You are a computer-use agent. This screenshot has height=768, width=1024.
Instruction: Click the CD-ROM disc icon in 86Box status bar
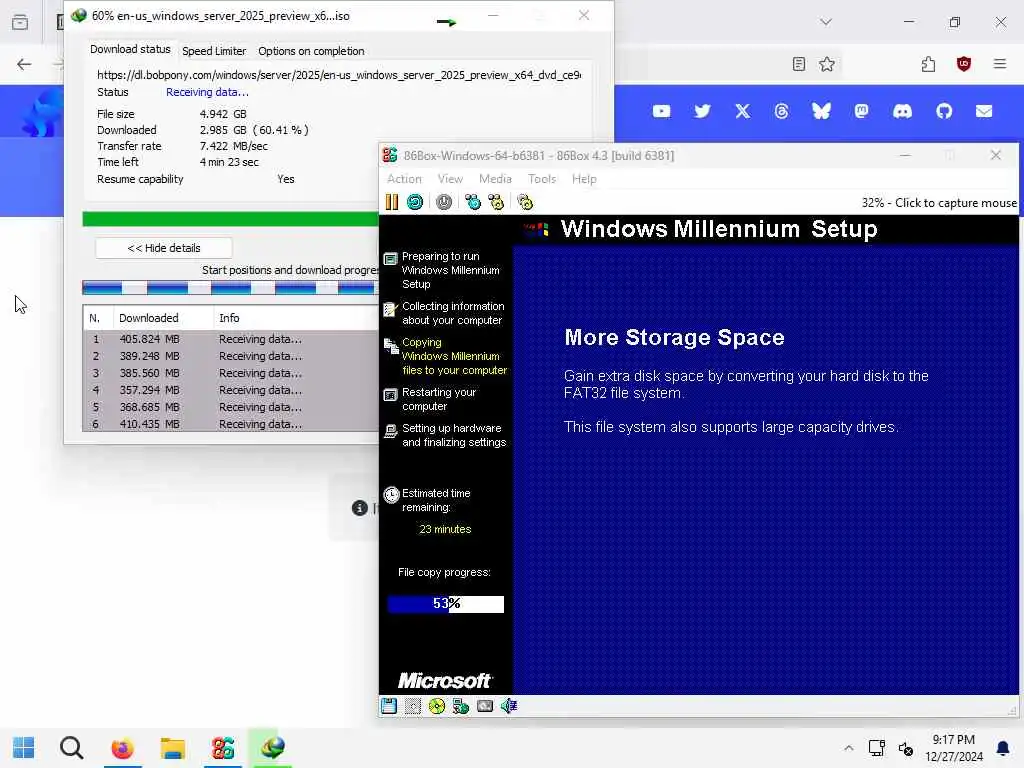pos(437,705)
